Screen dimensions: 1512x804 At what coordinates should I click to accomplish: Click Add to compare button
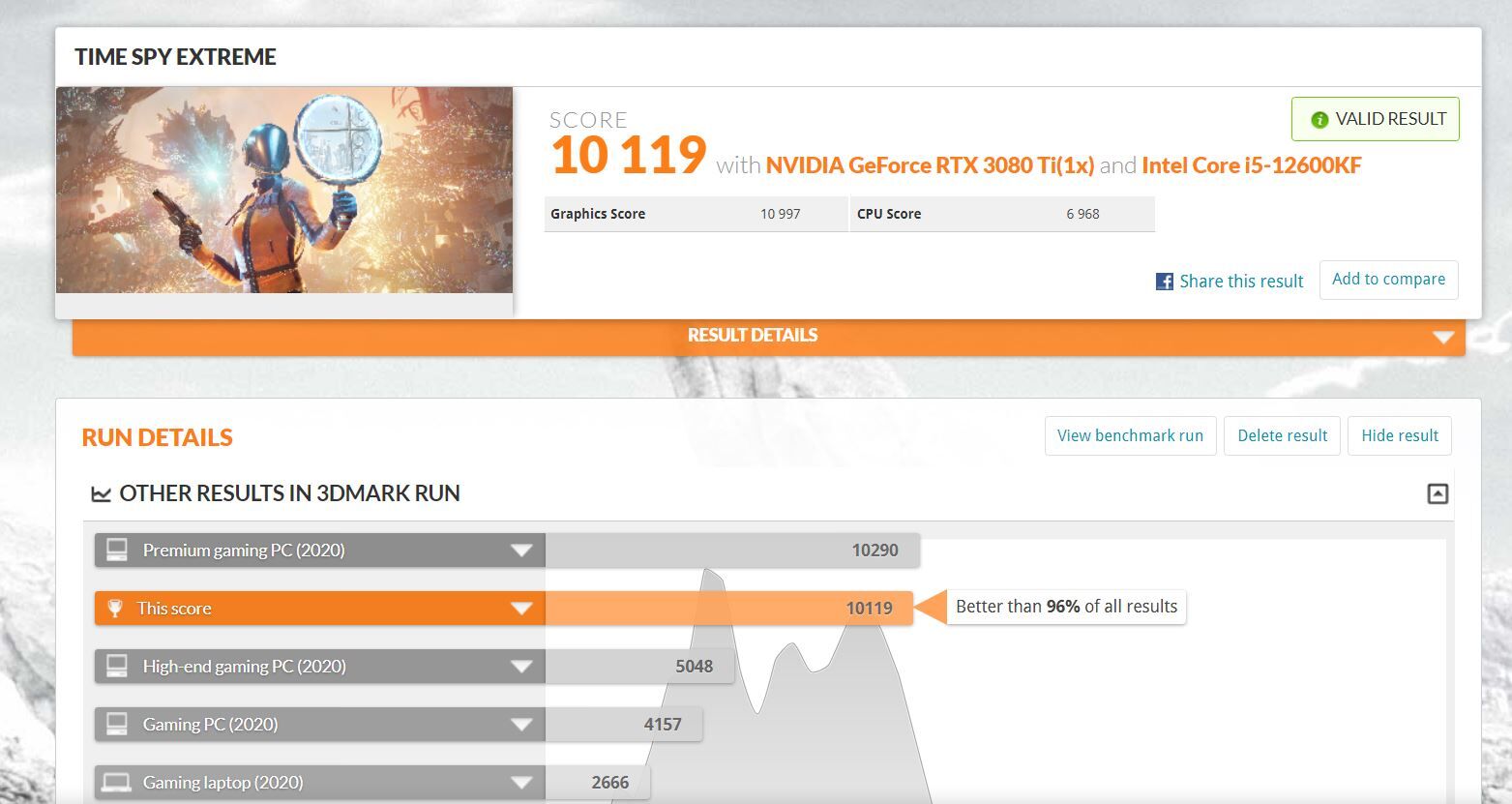tap(1388, 280)
